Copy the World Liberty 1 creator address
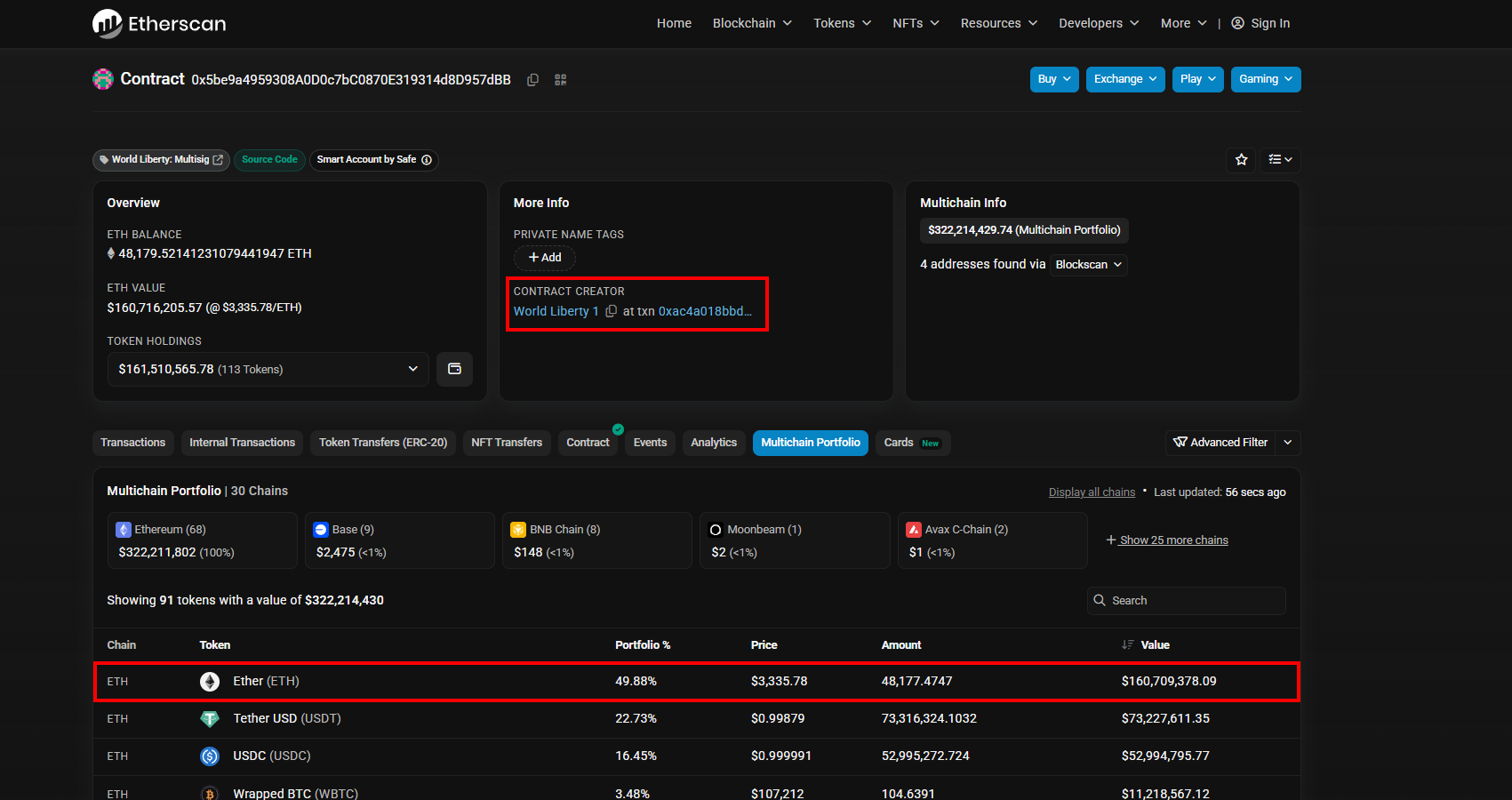 pos(611,311)
